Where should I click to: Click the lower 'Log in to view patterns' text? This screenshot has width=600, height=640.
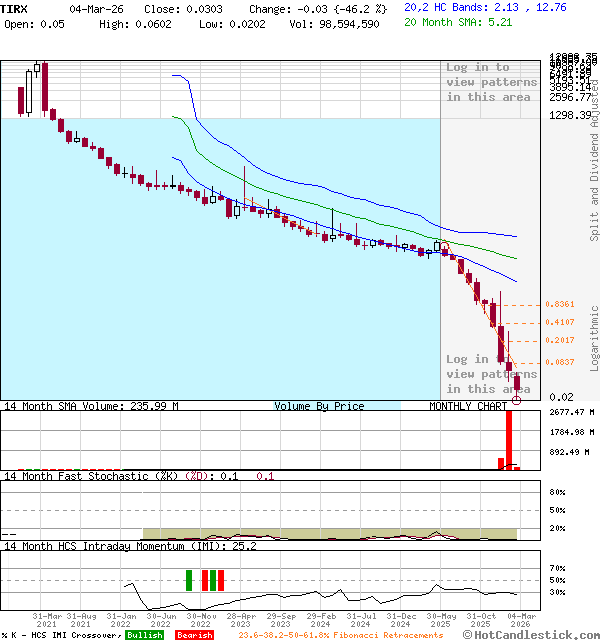click(x=491, y=374)
